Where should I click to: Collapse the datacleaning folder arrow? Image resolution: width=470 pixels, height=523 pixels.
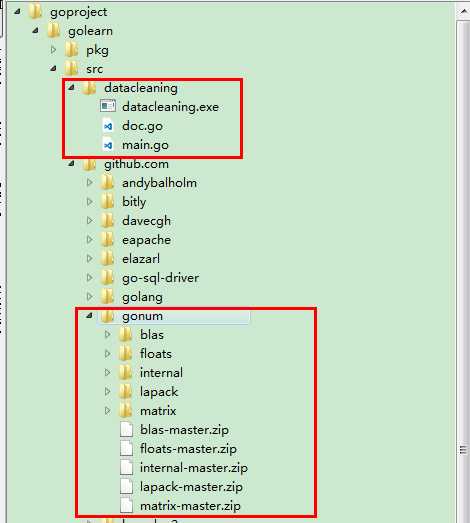tap(71, 88)
